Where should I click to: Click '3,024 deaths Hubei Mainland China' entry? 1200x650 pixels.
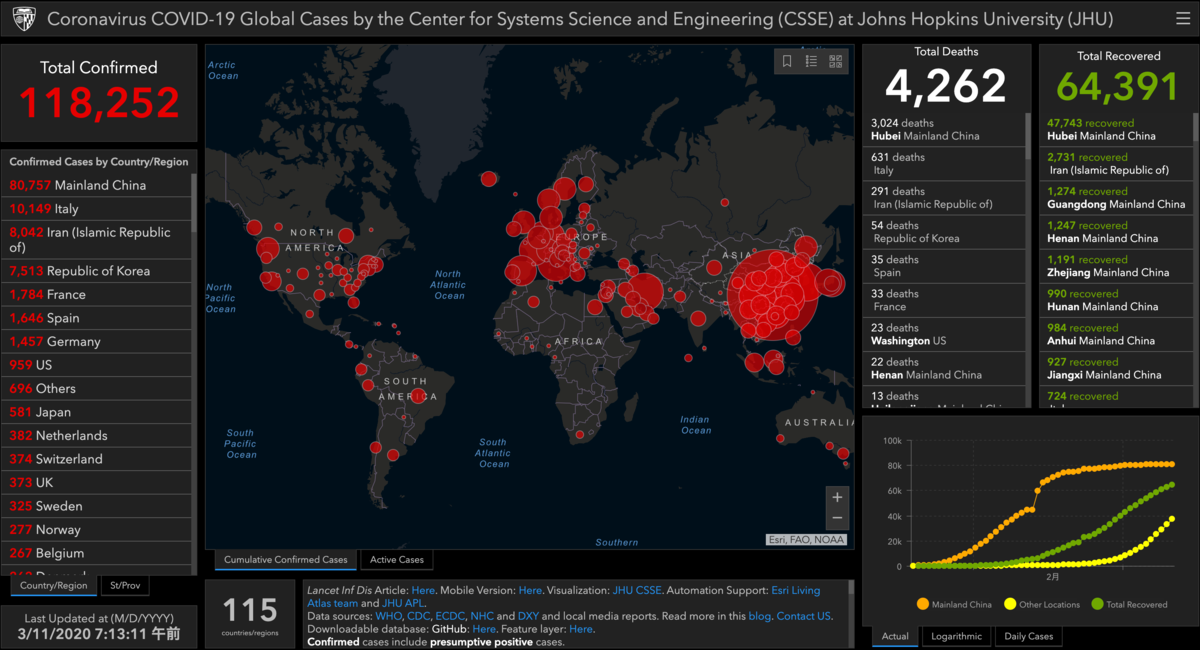[x=944, y=130]
